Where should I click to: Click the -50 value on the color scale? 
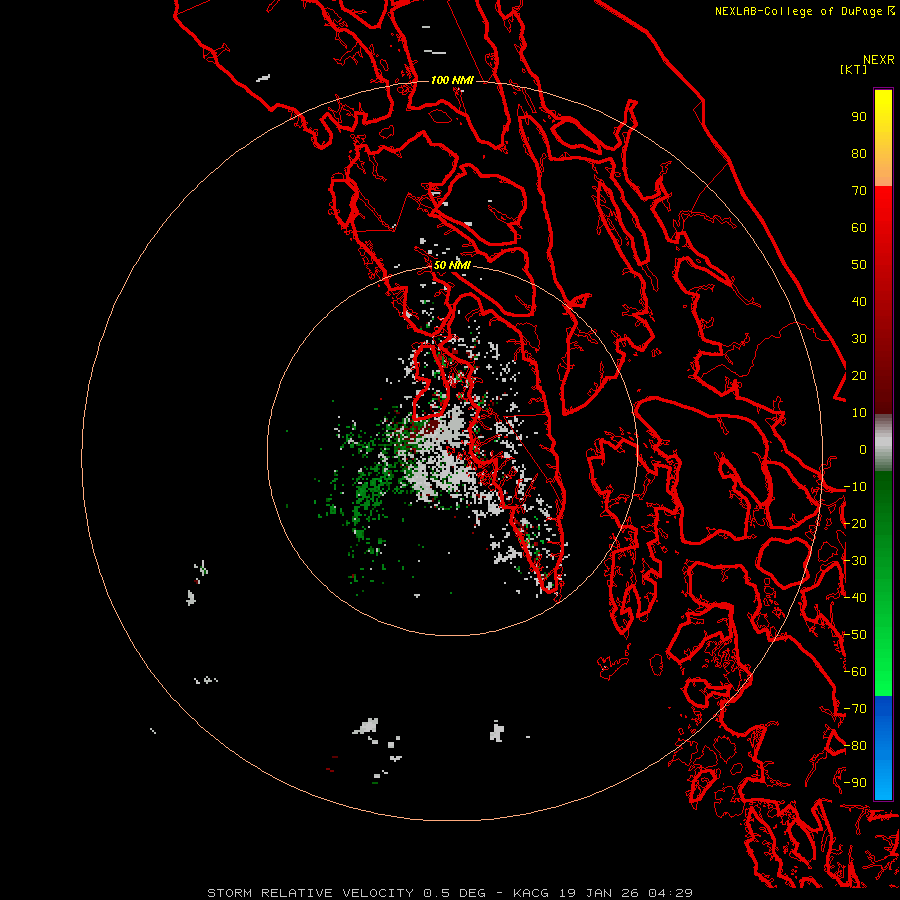point(855,634)
